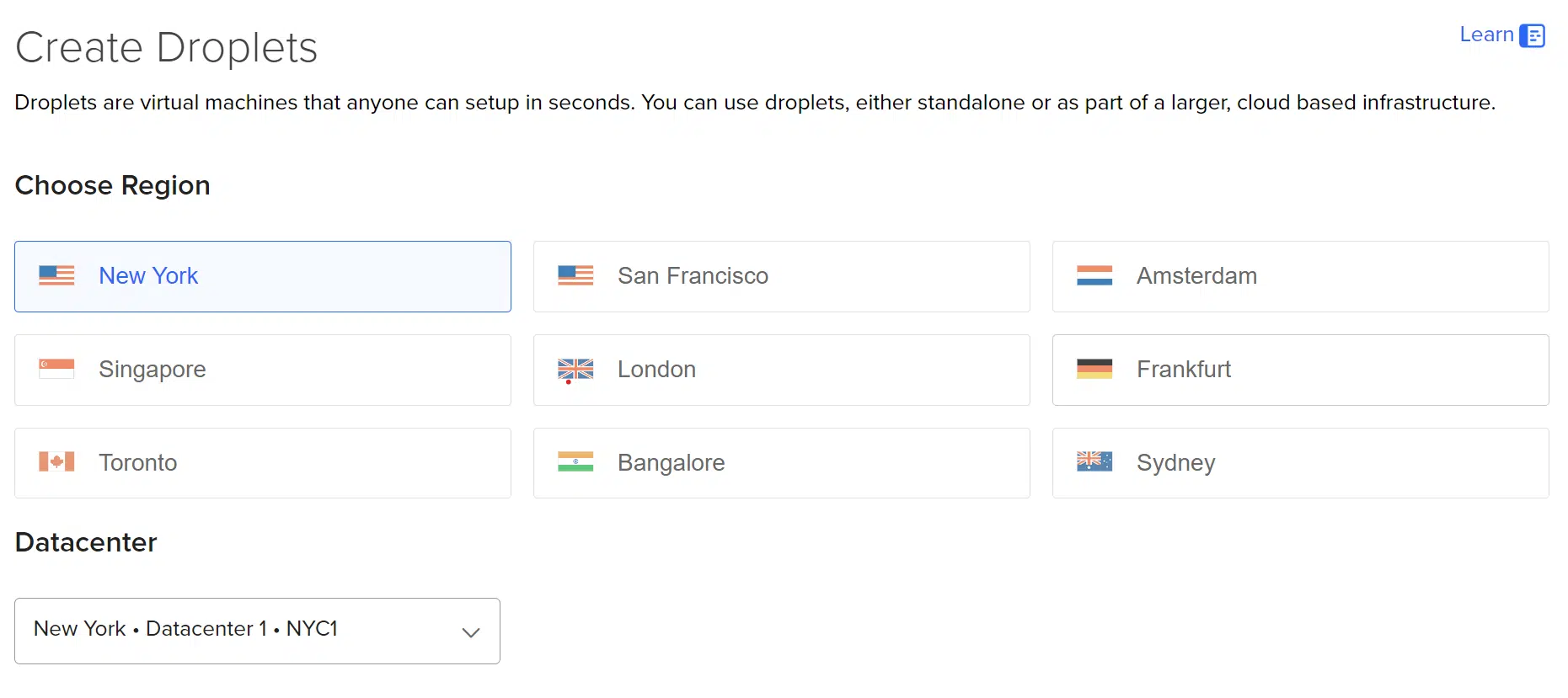The width and height of the screenshot is (1568, 698).
Task: Click the Learn documentation icon
Action: (x=1533, y=35)
